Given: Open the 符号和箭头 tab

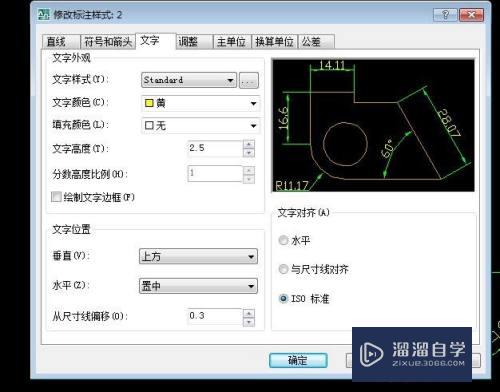Looking at the screenshot, I should (x=108, y=42).
